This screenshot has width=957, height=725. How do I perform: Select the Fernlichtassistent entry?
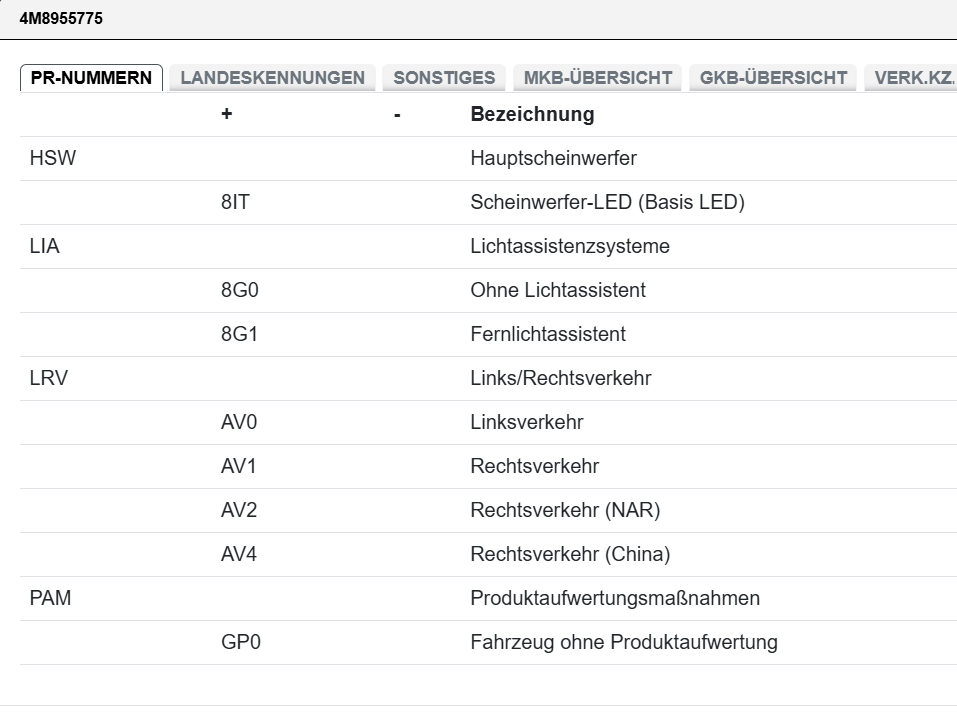[548, 334]
